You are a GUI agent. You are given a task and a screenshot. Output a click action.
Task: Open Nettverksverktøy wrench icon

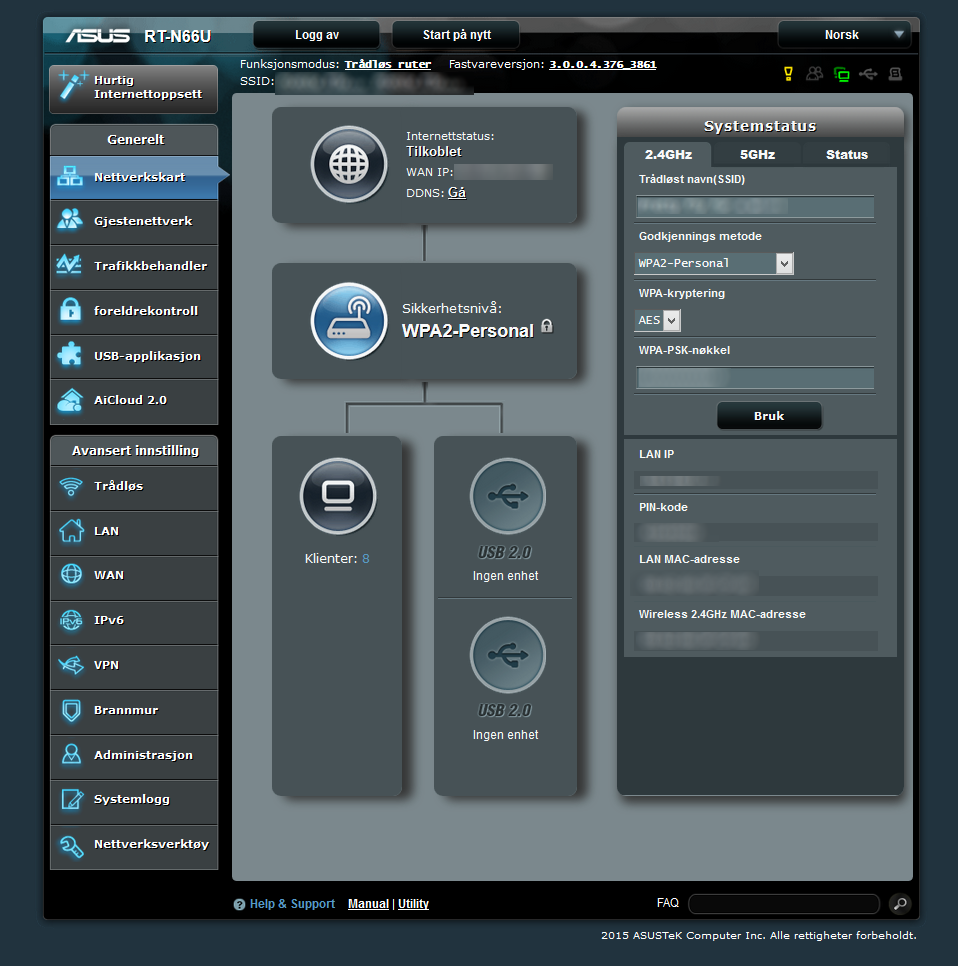(71, 846)
